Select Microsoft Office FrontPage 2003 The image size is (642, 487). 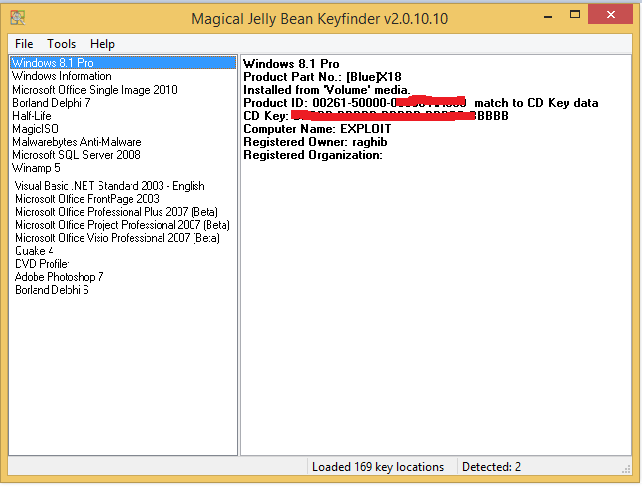tap(86, 198)
